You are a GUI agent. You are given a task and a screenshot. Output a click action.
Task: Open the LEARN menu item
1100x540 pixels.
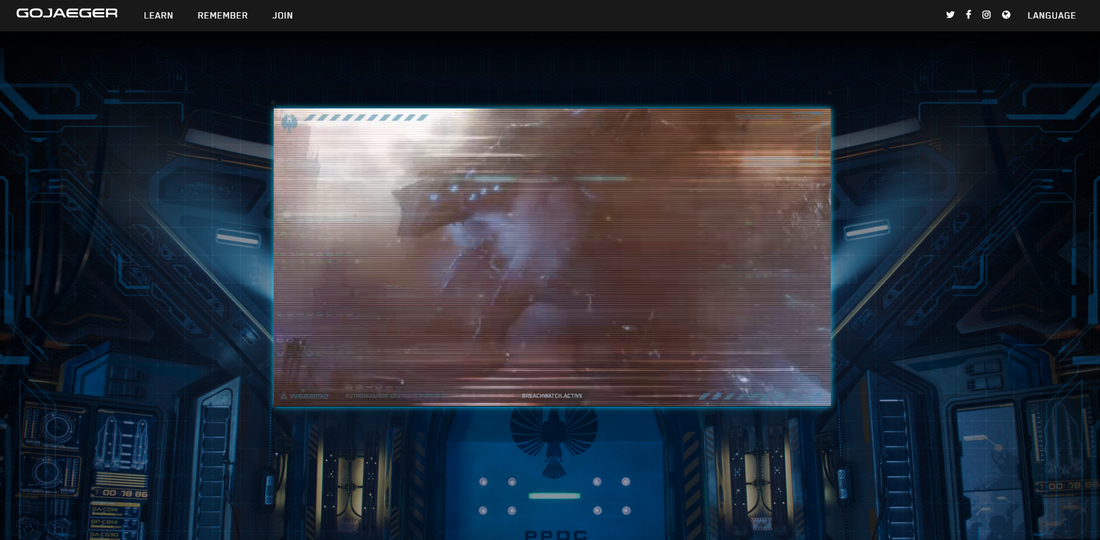click(159, 15)
